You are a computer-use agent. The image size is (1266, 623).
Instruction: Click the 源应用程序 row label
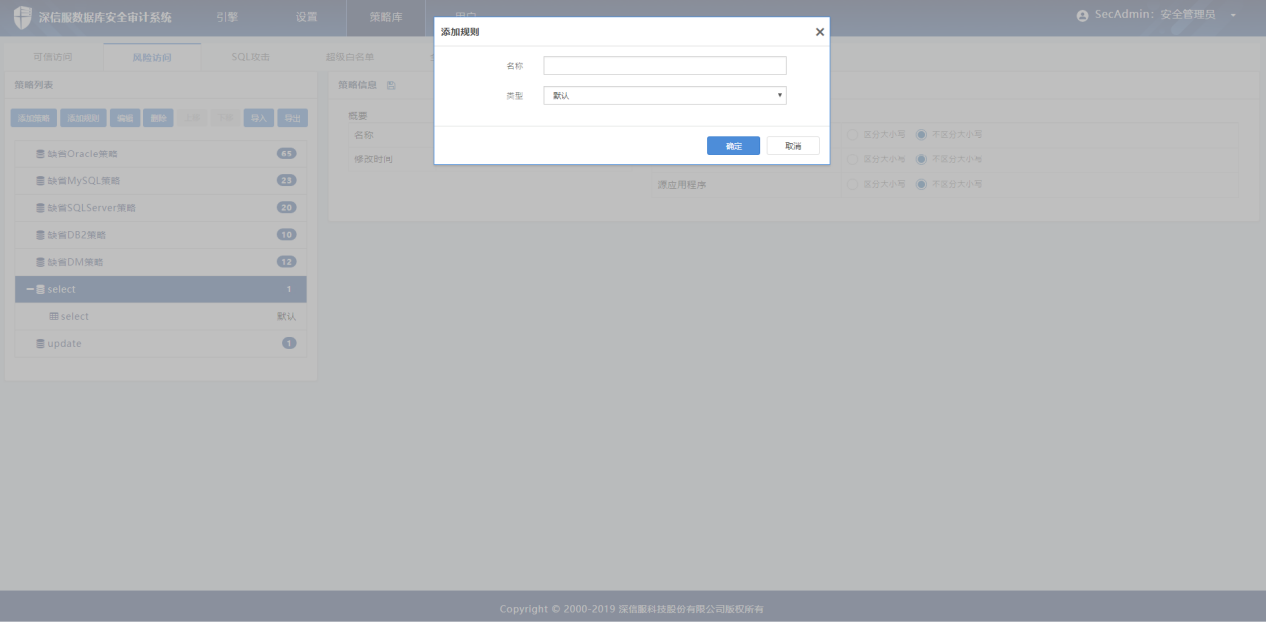[681, 185]
